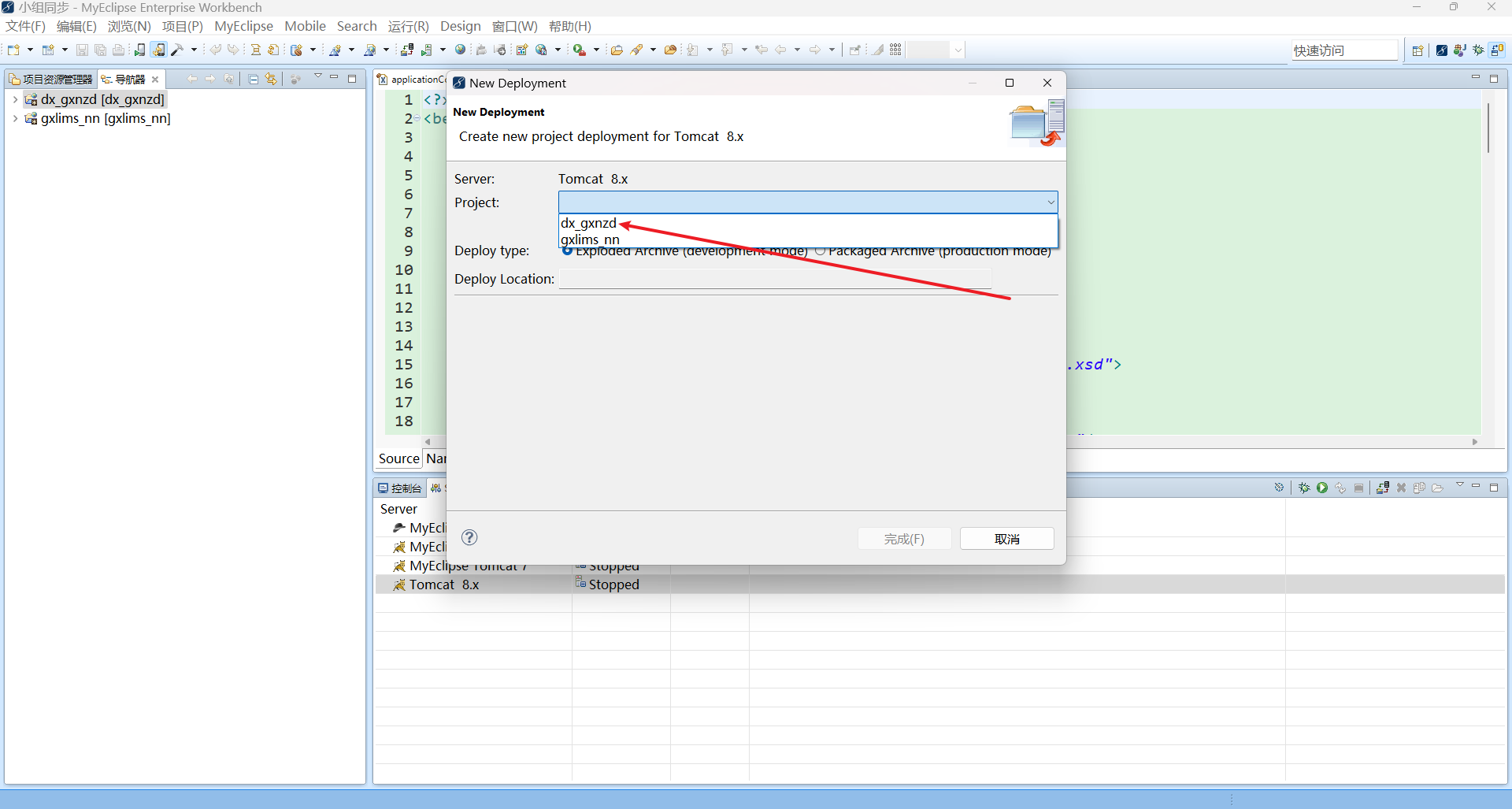Toggle Link with Editor in navigator

click(x=271, y=79)
